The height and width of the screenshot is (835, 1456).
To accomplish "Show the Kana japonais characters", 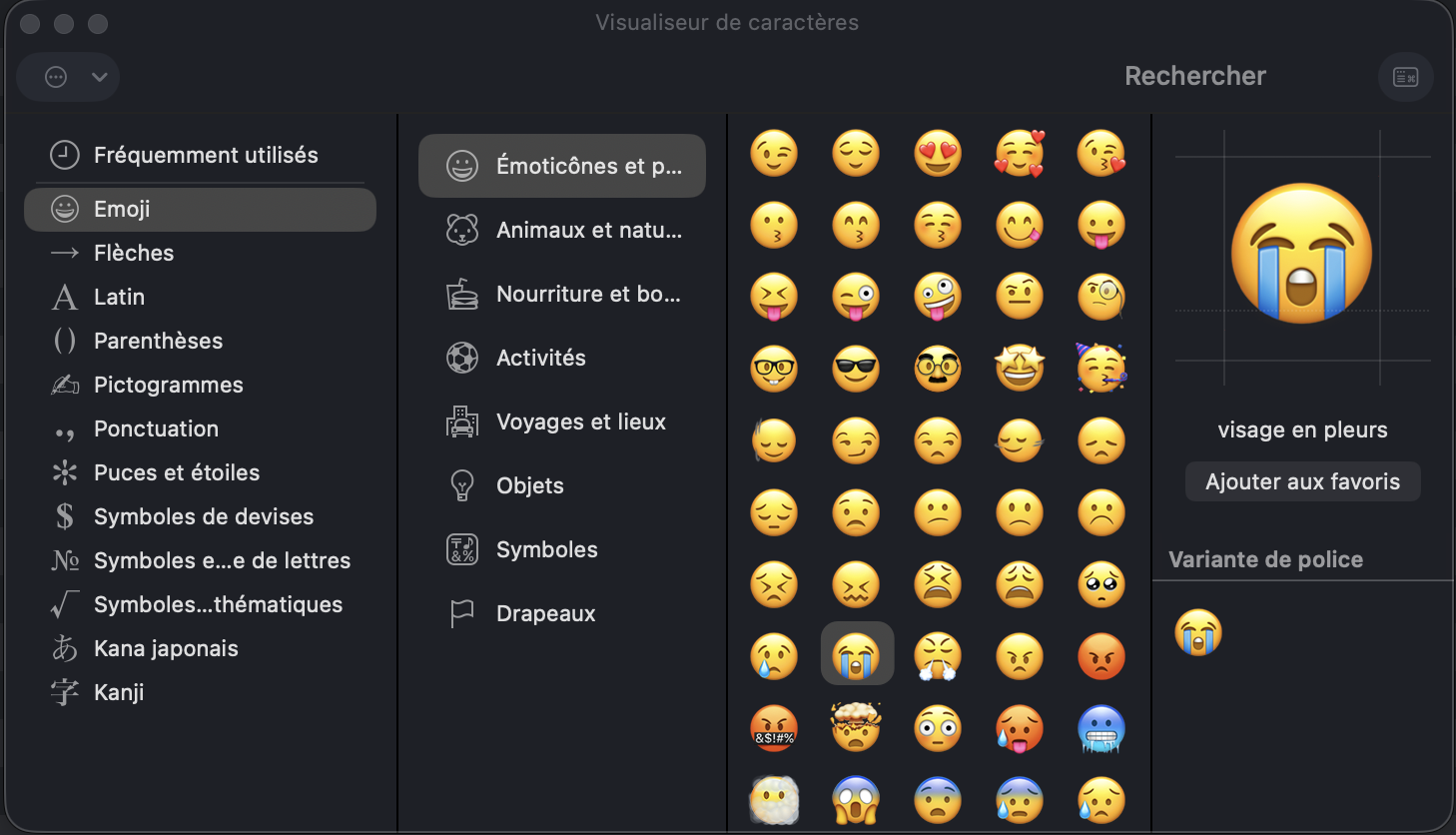I will [x=166, y=648].
